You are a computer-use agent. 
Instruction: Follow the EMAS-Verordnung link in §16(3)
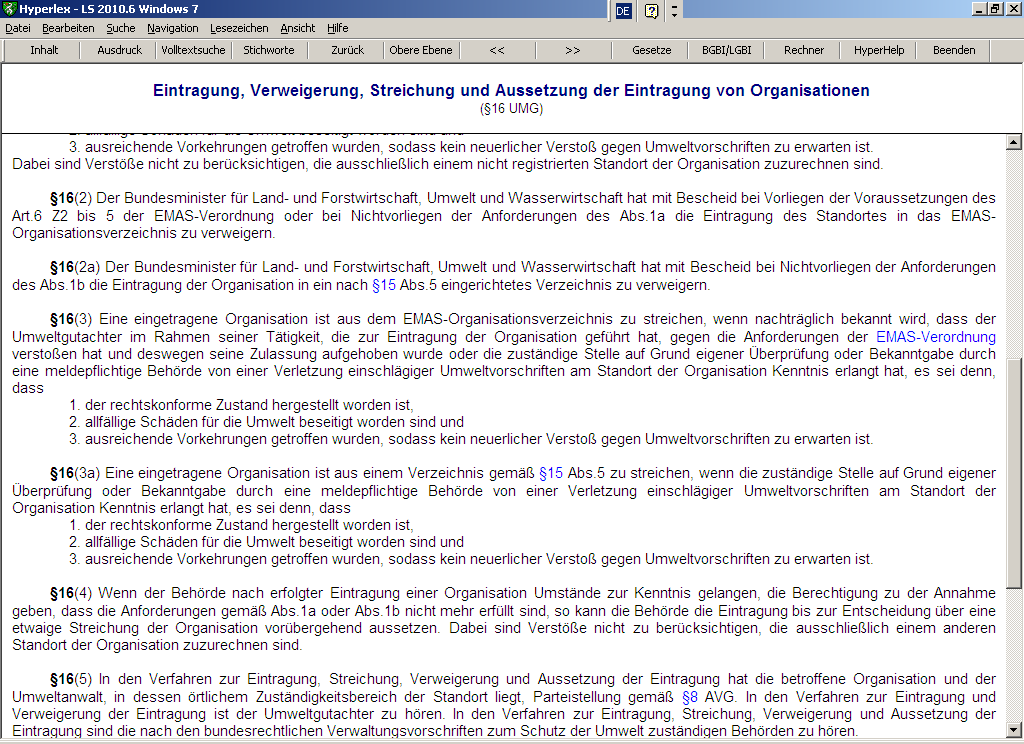coord(936,337)
